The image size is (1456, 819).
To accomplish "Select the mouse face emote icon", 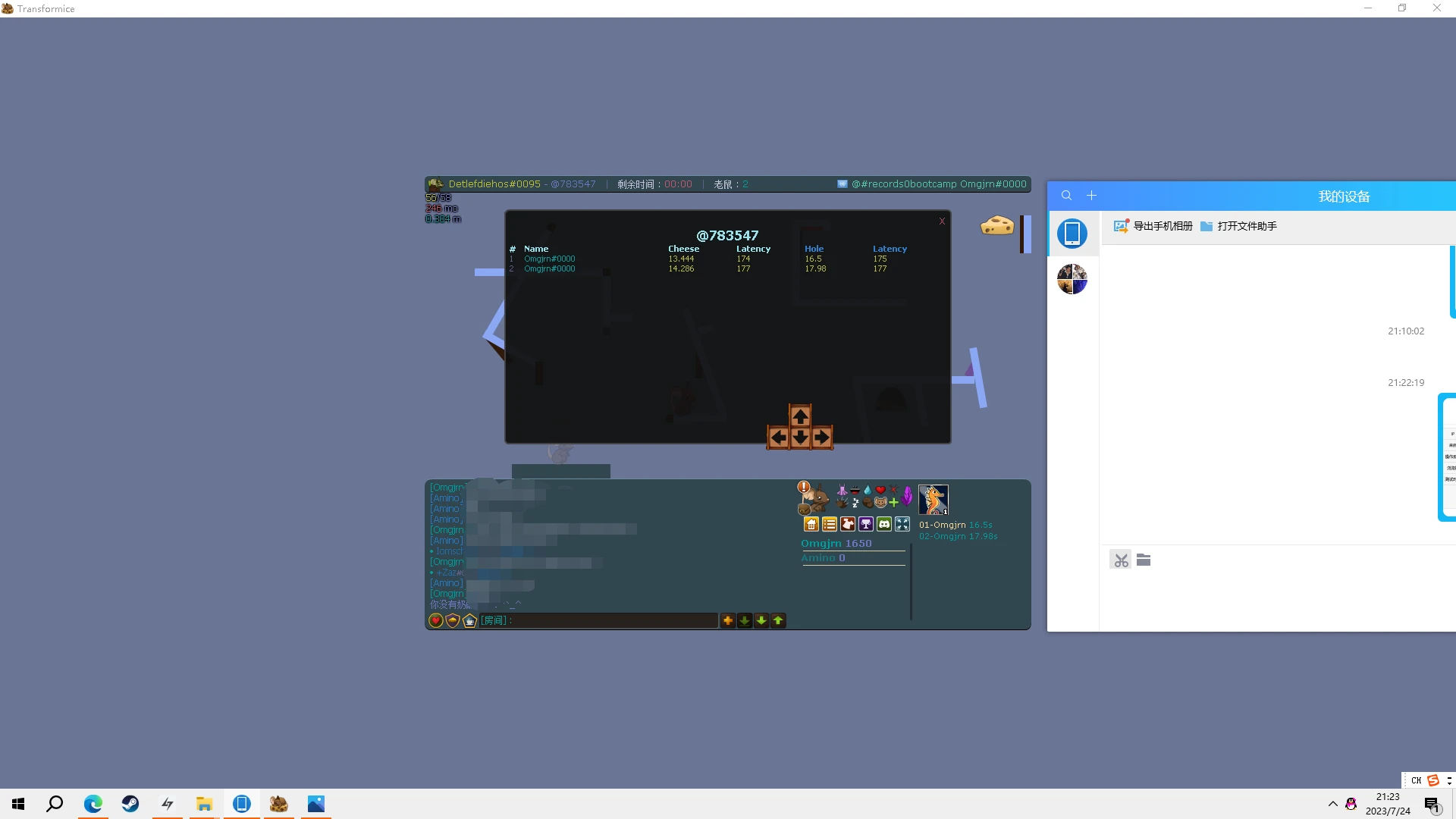I will 880,502.
